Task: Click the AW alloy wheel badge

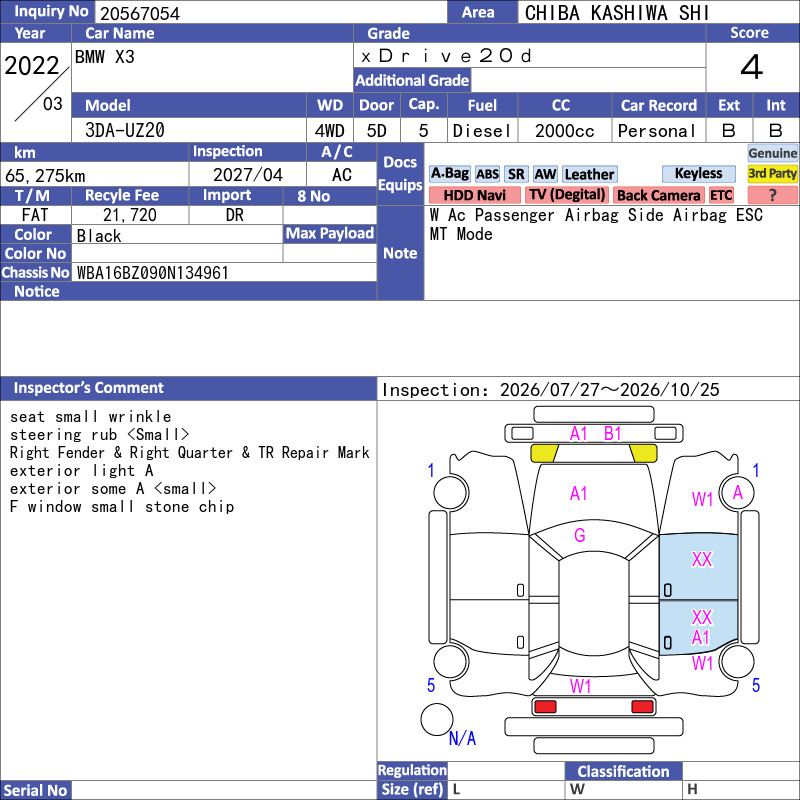Action: point(545,174)
